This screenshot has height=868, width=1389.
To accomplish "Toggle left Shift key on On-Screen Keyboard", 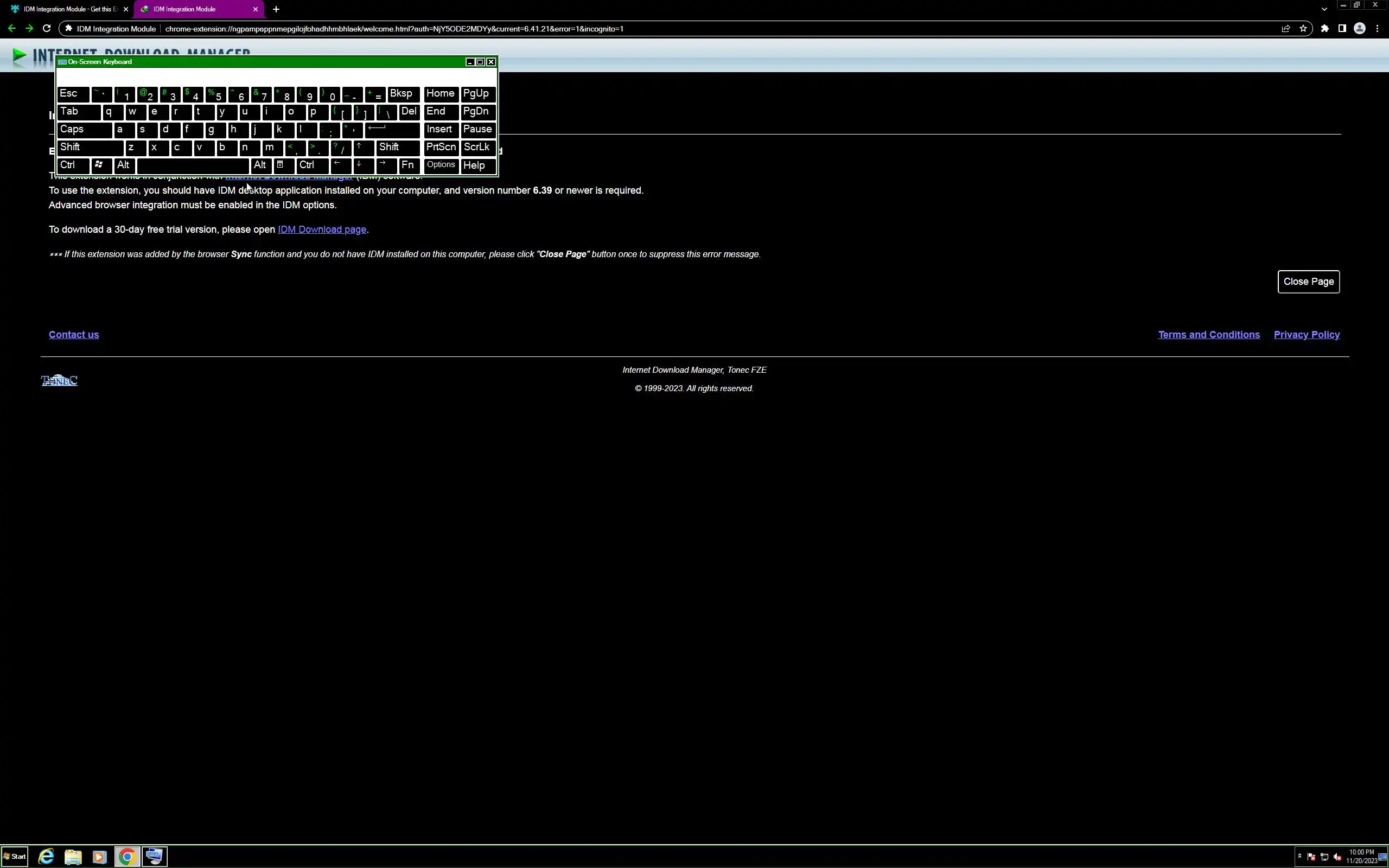I will [x=90, y=148].
